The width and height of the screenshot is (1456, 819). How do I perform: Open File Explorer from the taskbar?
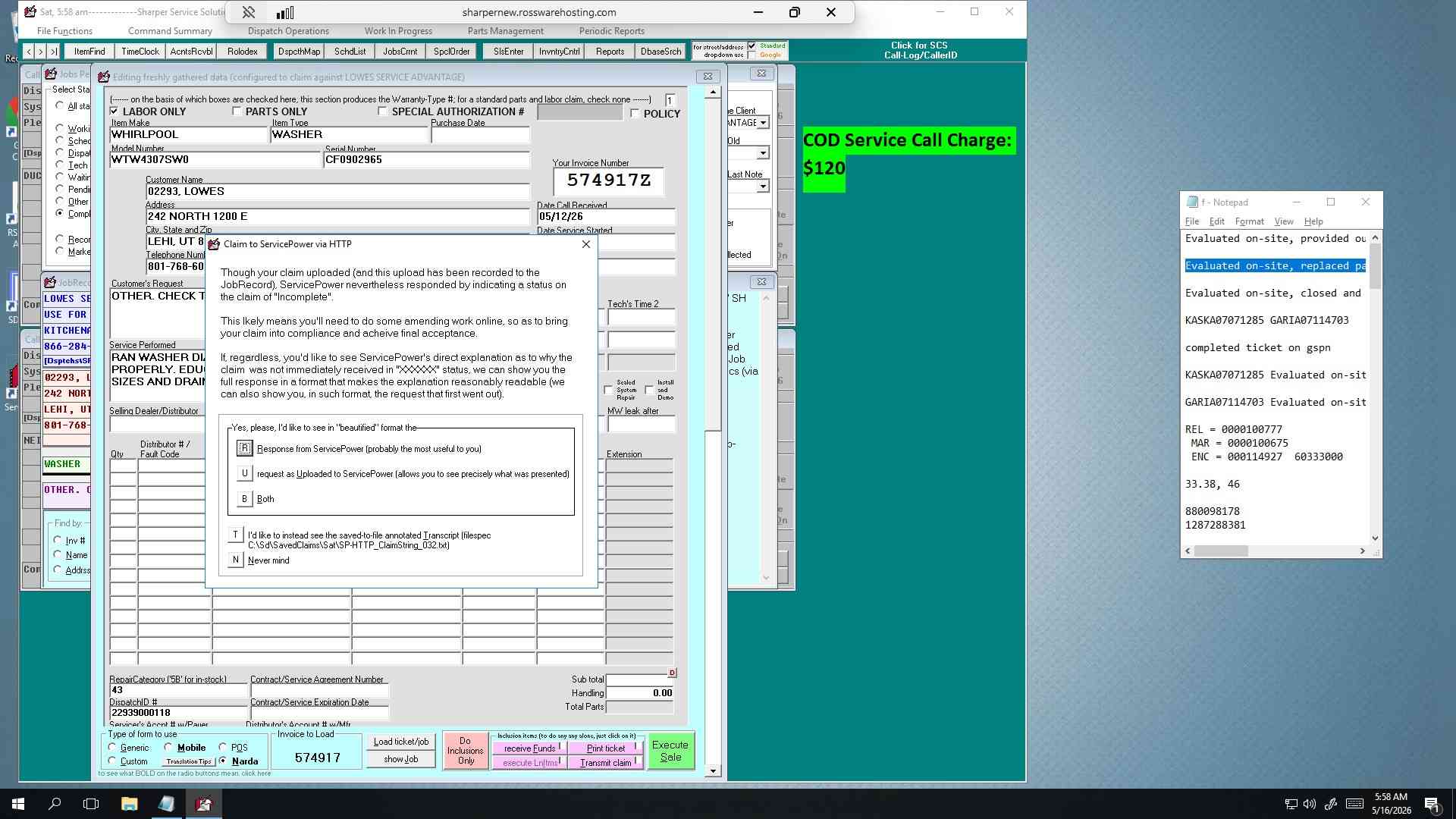(x=129, y=804)
